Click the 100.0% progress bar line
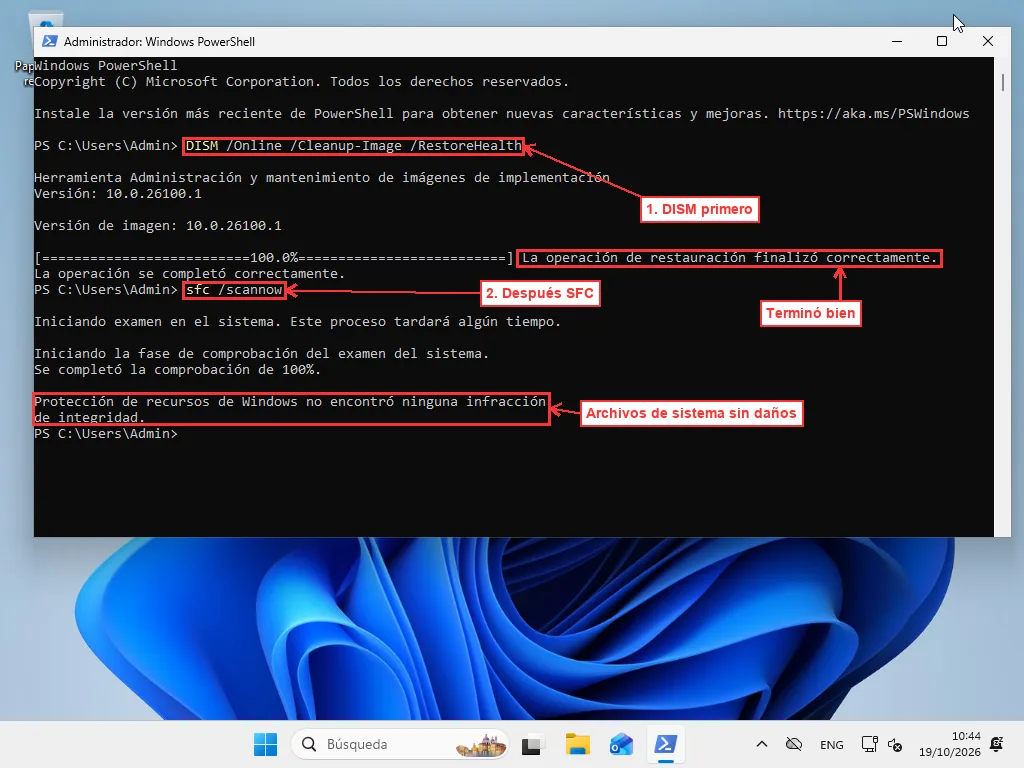 pyautogui.click(x=274, y=257)
